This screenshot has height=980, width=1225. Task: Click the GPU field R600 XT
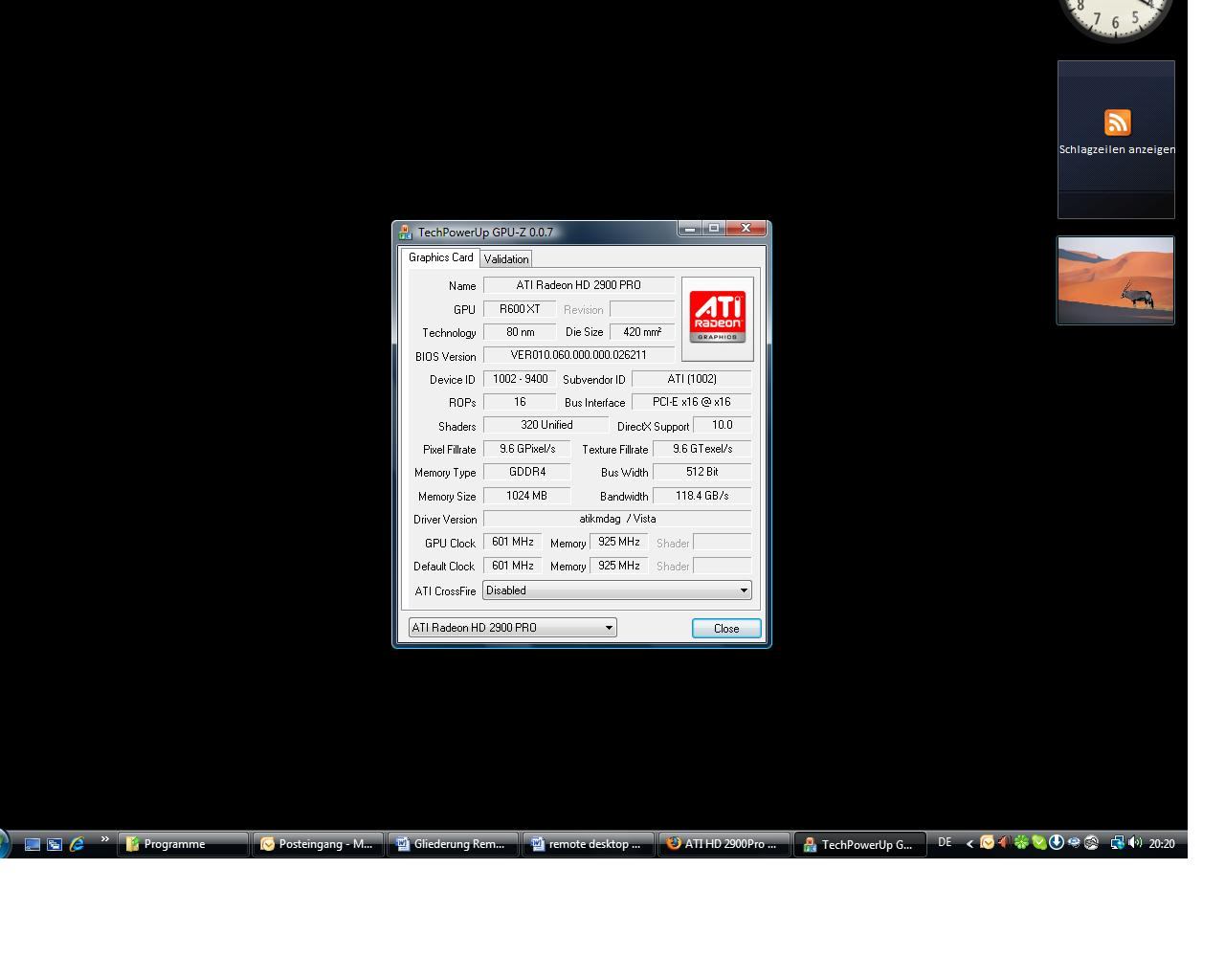click(520, 309)
